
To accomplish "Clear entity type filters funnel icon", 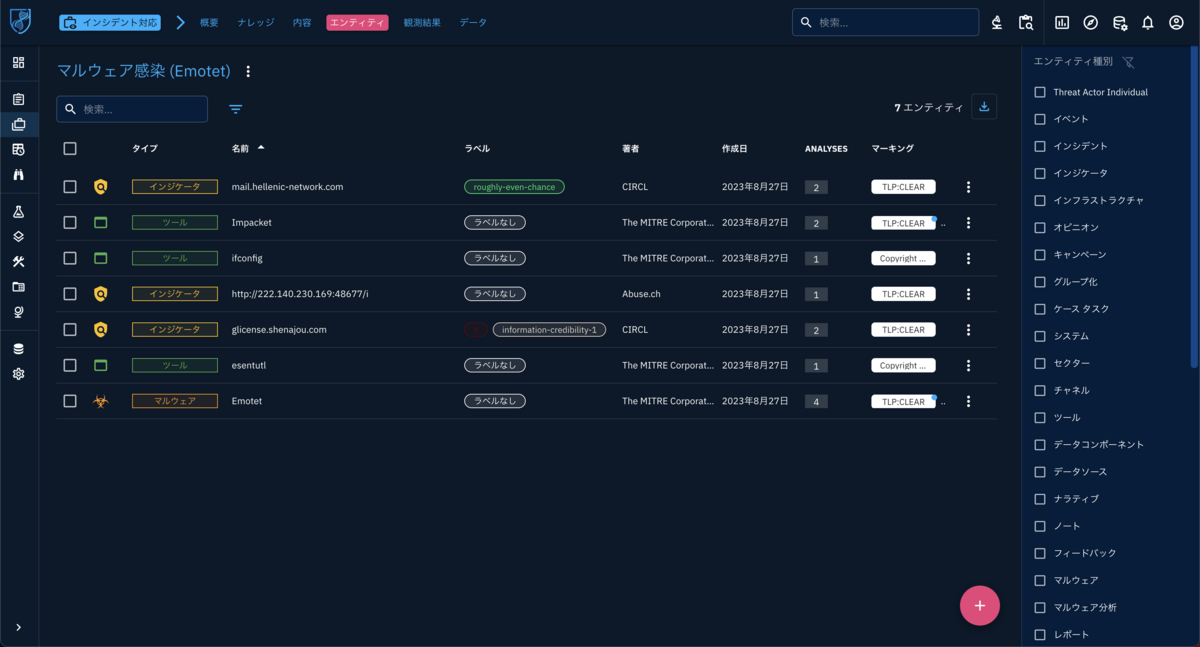I will tap(1128, 62).
